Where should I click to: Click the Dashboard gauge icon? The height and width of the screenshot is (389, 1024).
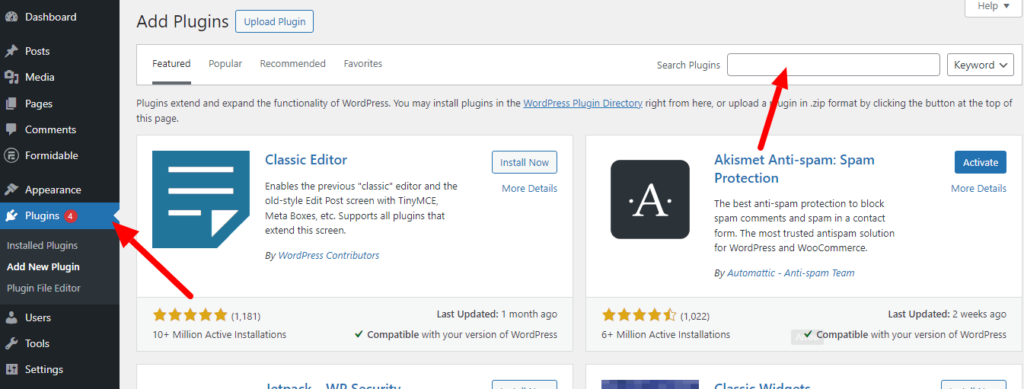point(11,17)
